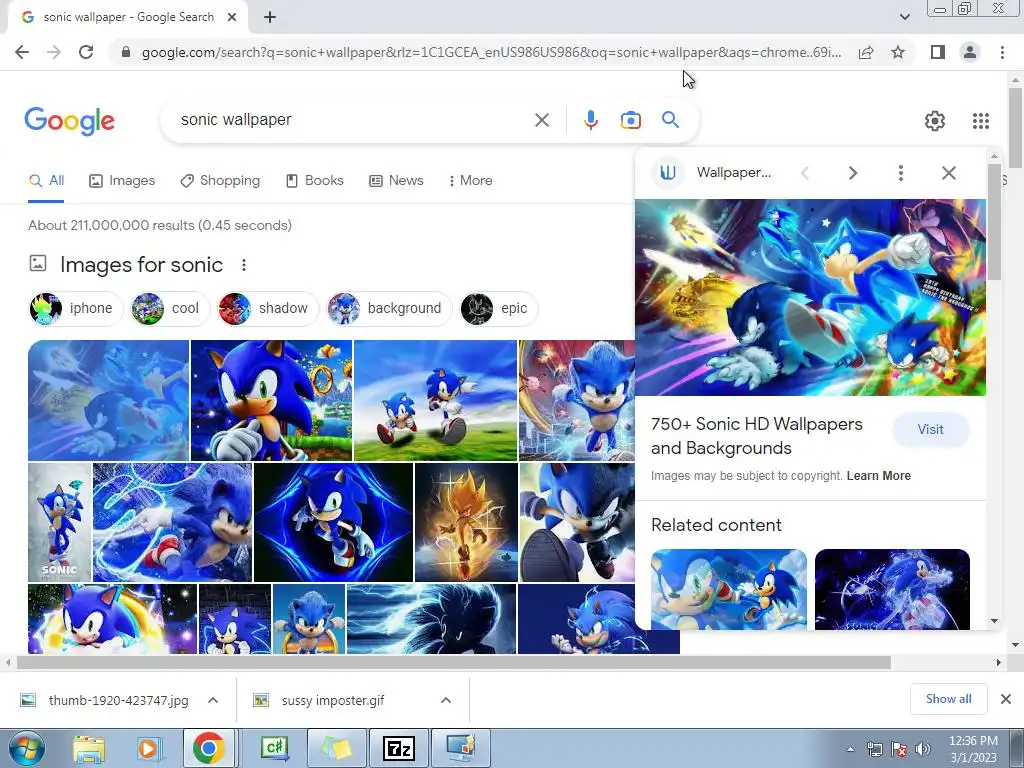Close the image preview panel
This screenshot has height=768, width=1024.
coord(949,173)
